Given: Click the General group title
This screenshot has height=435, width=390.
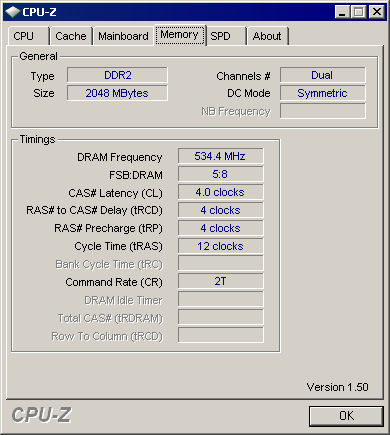Looking at the screenshot, I should pos(38,56).
